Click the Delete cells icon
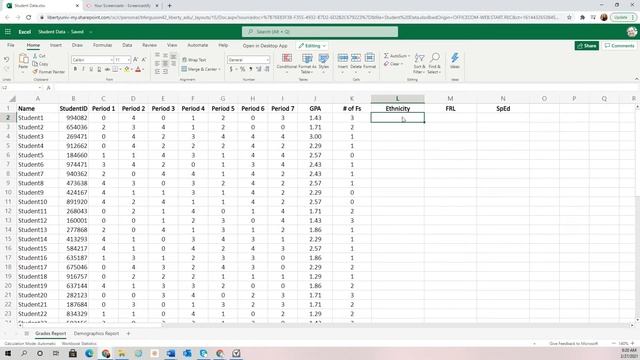 [x=356, y=58]
